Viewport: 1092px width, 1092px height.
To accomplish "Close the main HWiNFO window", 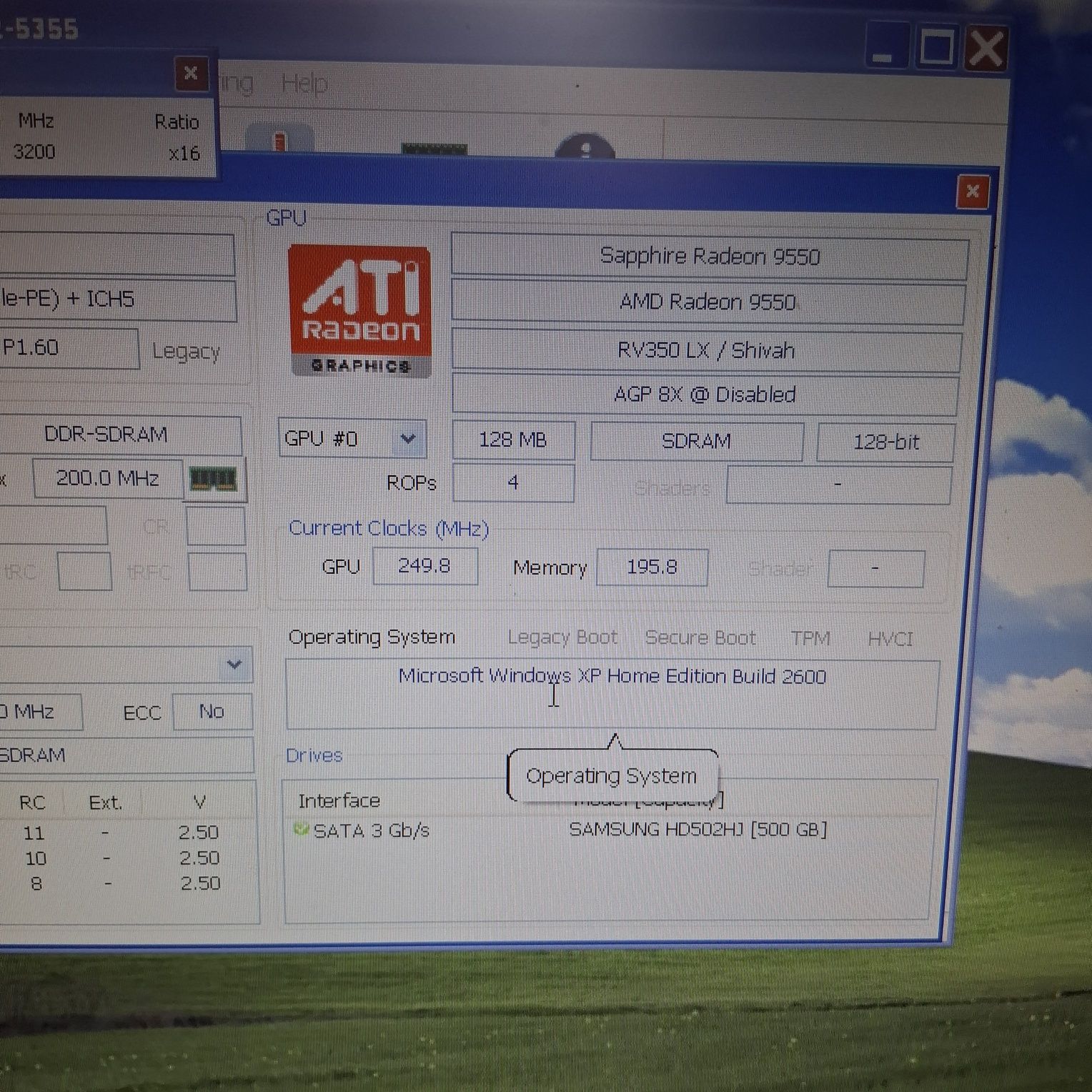I will (x=987, y=49).
